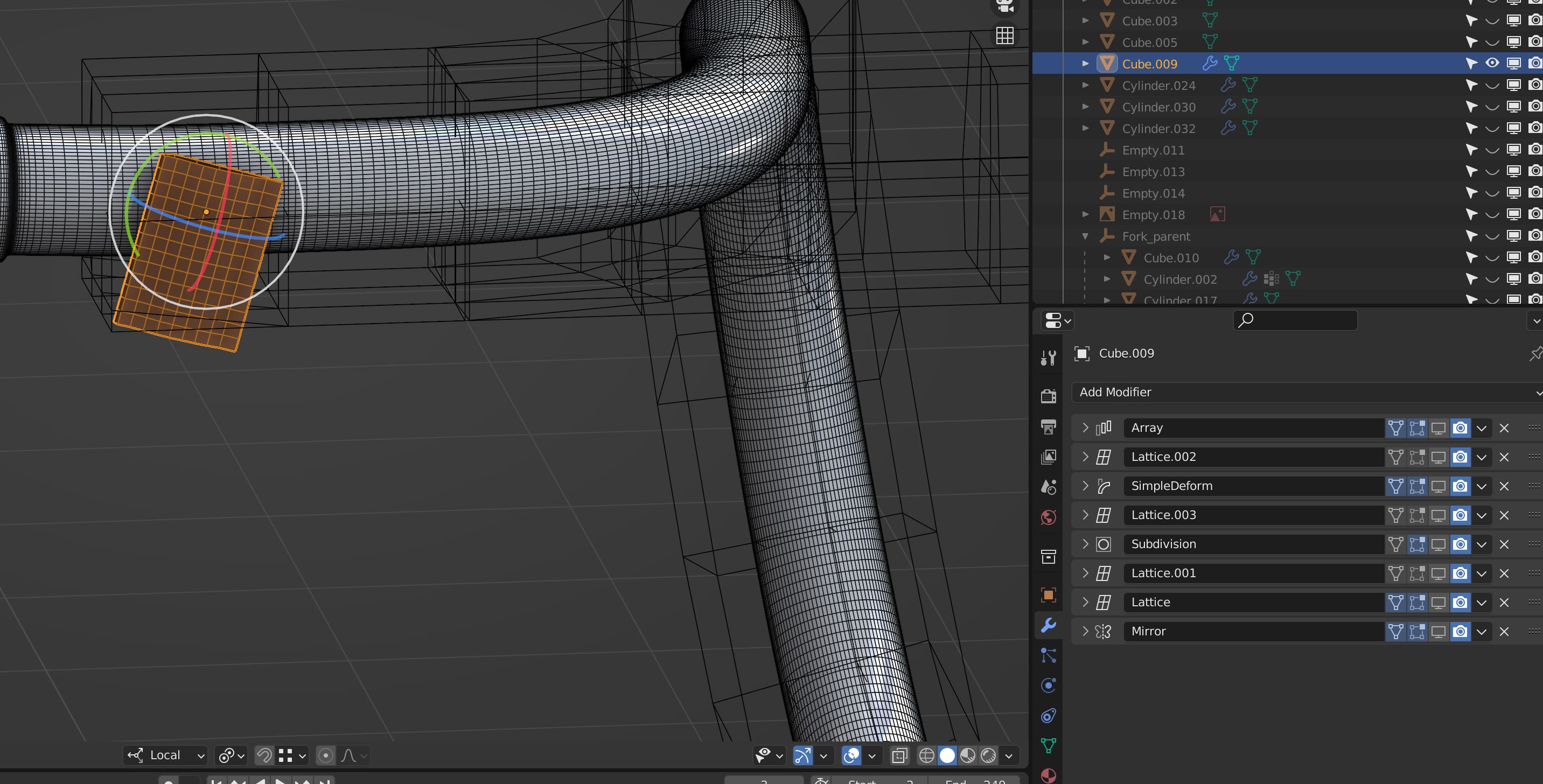Switch to the Render Properties tab

click(x=1049, y=396)
